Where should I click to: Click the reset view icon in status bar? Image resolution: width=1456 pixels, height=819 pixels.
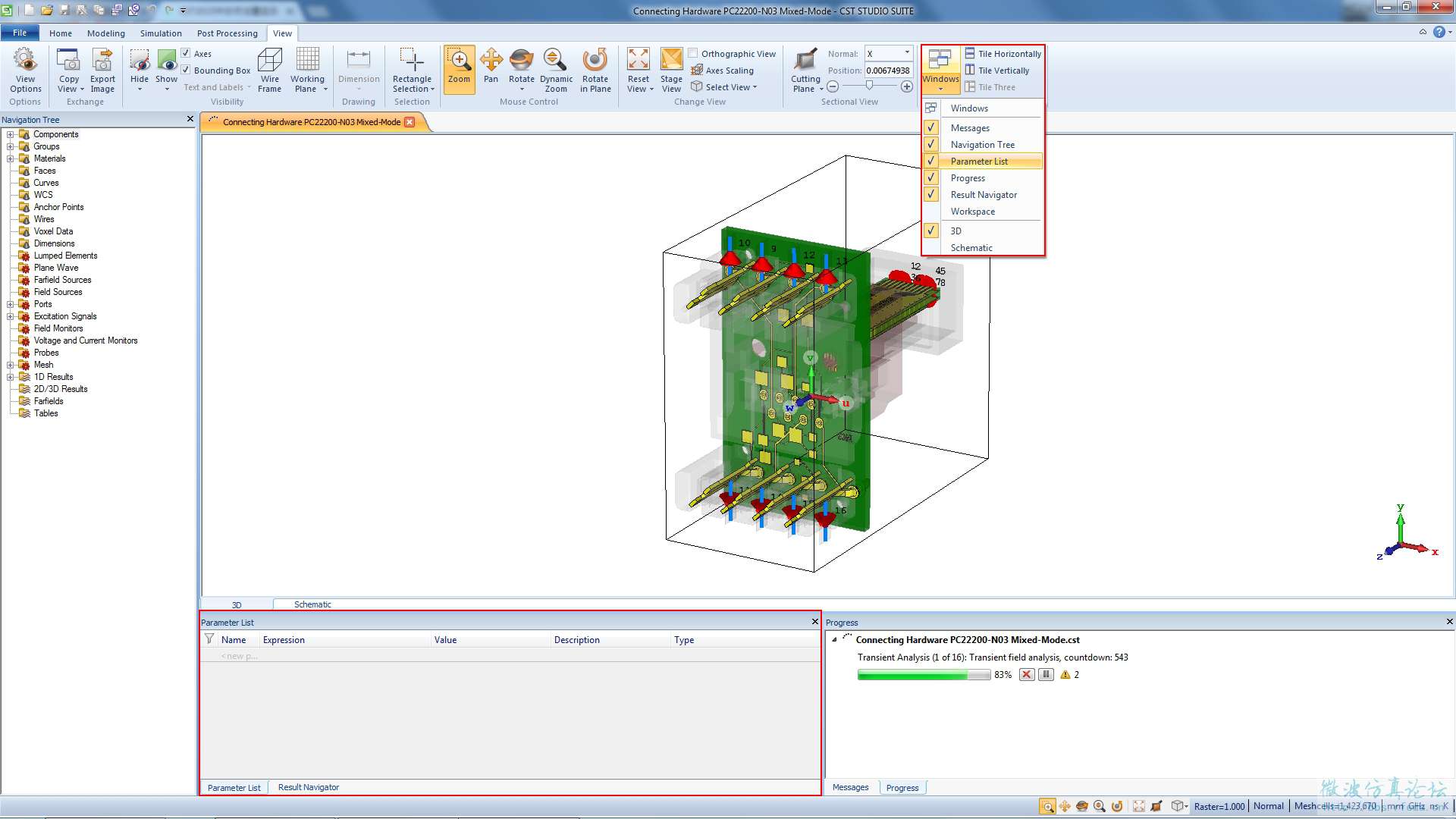(x=1138, y=806)
